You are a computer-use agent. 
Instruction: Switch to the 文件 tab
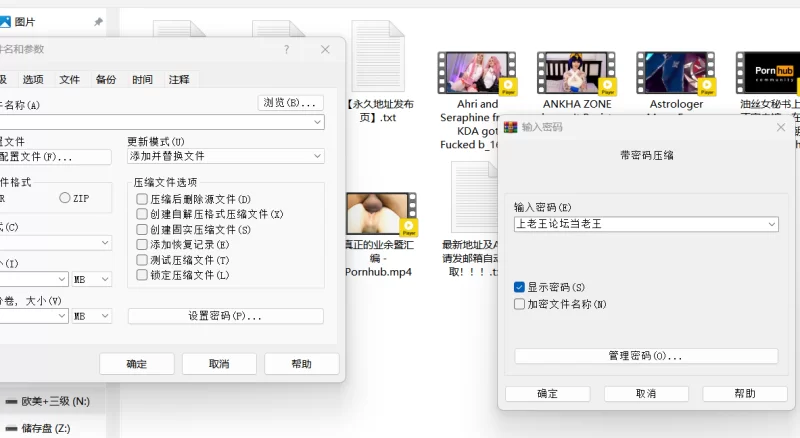coord(69,79)
